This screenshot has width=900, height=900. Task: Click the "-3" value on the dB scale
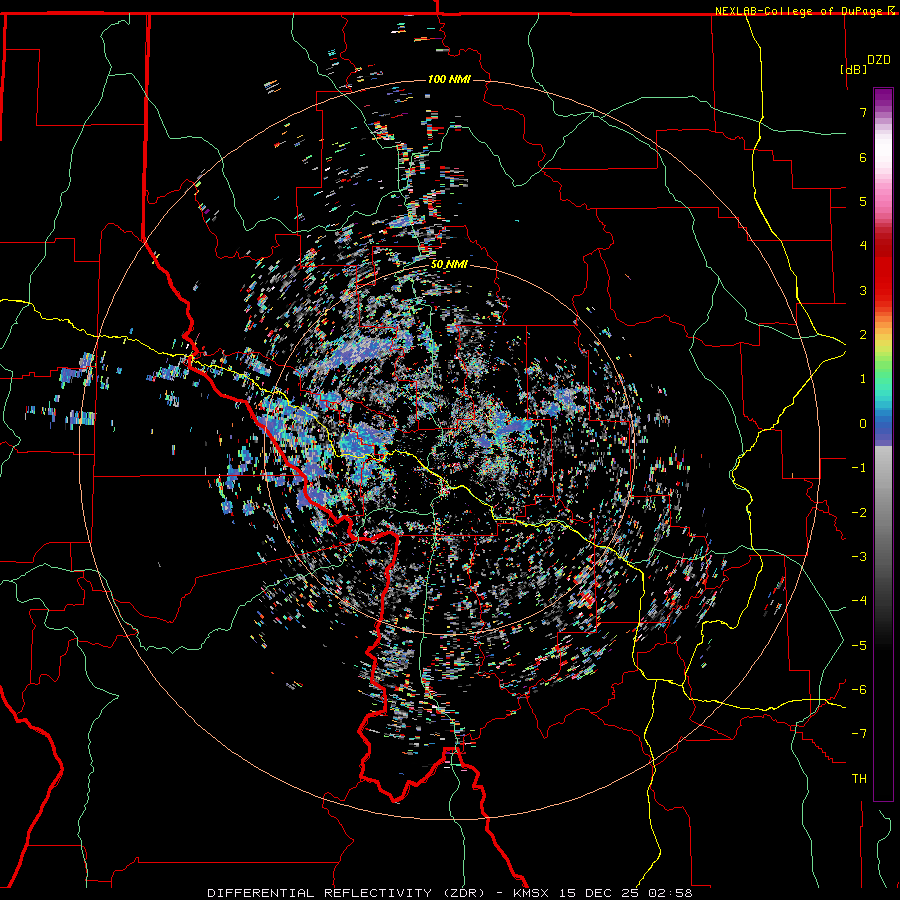click(859, 557)
